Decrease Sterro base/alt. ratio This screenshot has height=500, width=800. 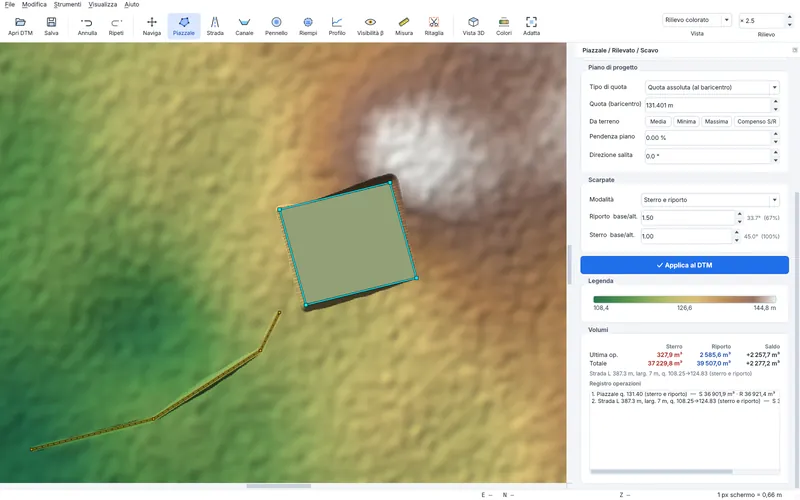pos(736,240)
